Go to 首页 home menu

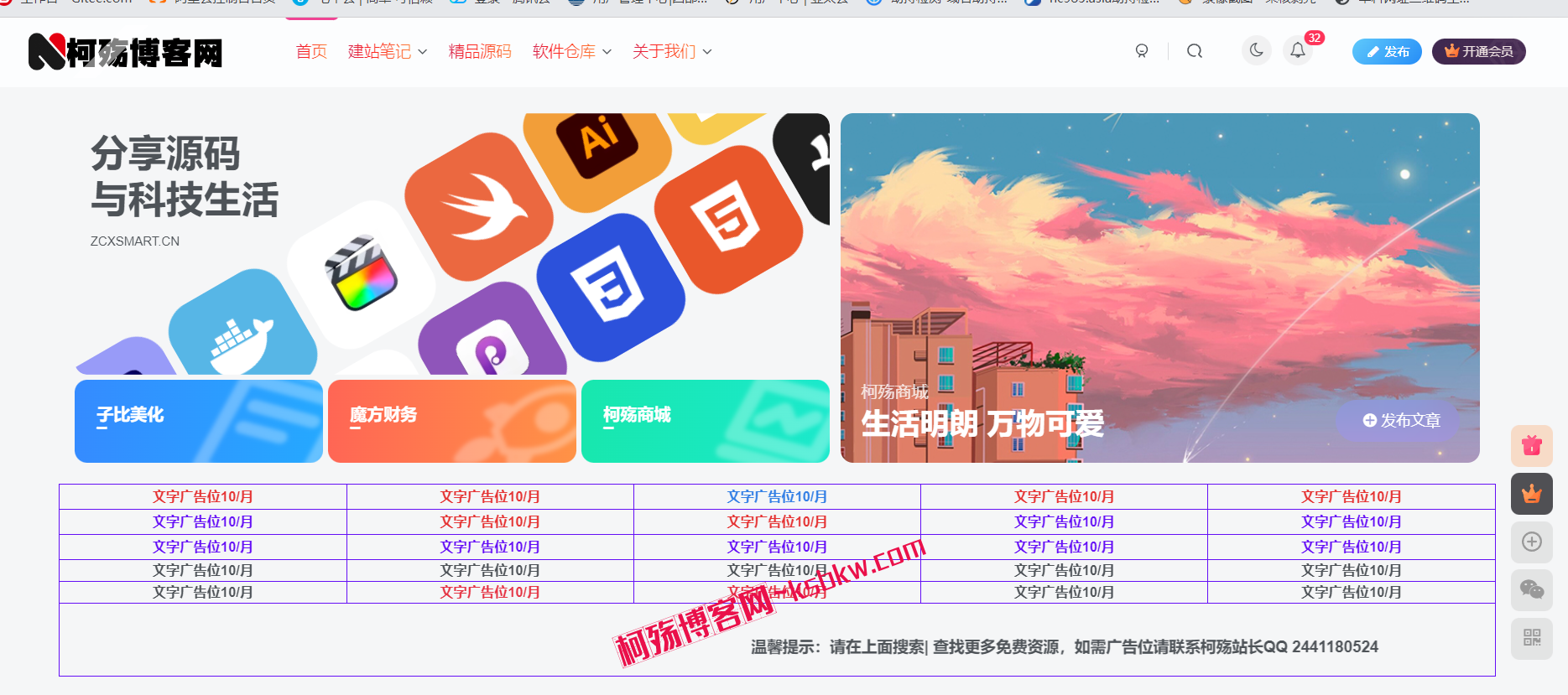pyautogui.click(x=311, y=51)
